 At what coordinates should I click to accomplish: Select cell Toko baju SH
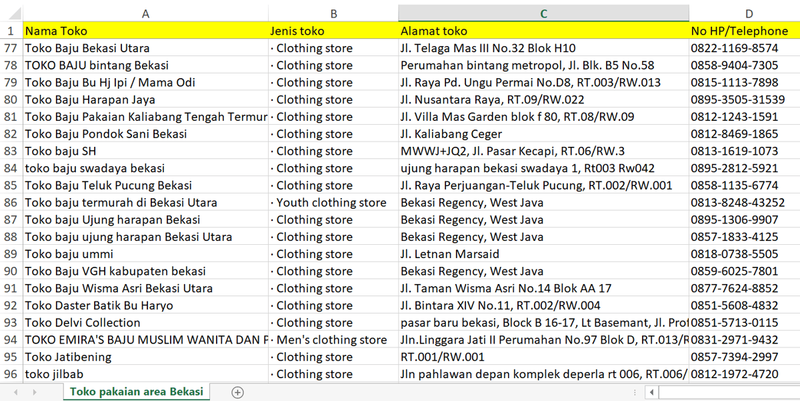tap(145, 151)
